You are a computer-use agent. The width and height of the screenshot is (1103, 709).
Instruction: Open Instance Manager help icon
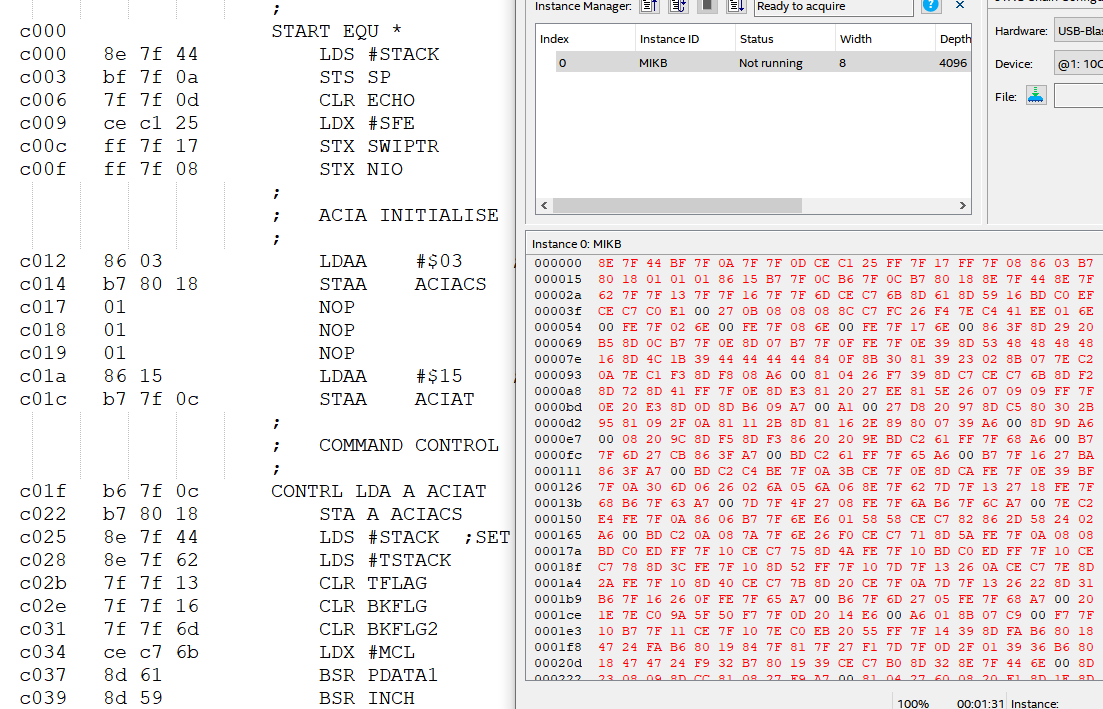point(931,6)
